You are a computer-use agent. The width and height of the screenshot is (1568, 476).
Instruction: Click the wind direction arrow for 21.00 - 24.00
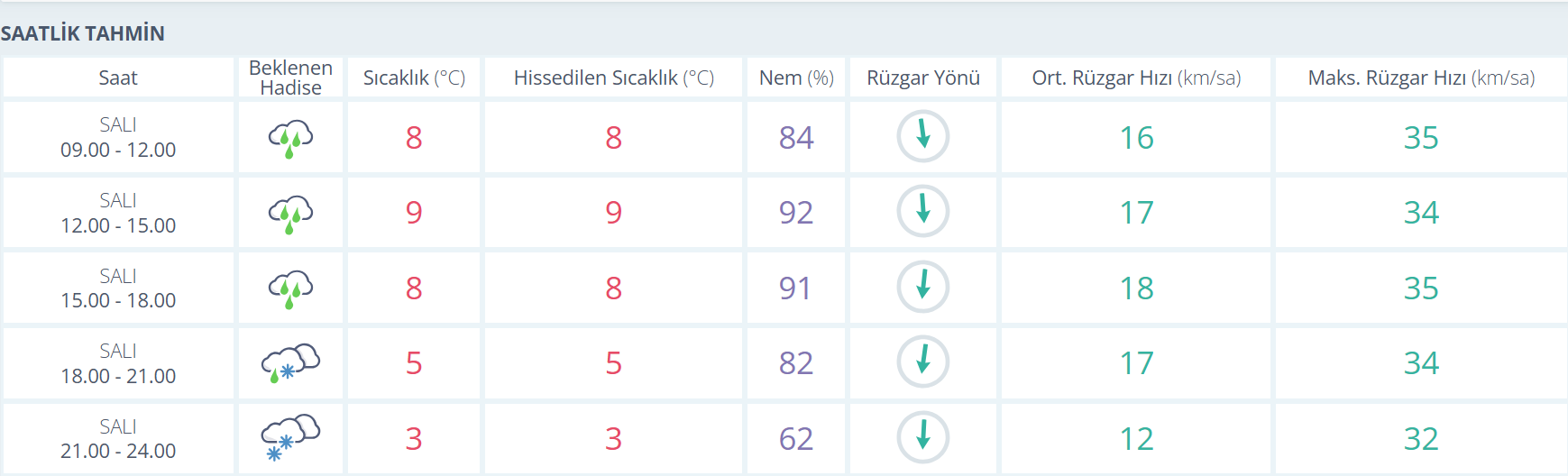pos(923,438)
